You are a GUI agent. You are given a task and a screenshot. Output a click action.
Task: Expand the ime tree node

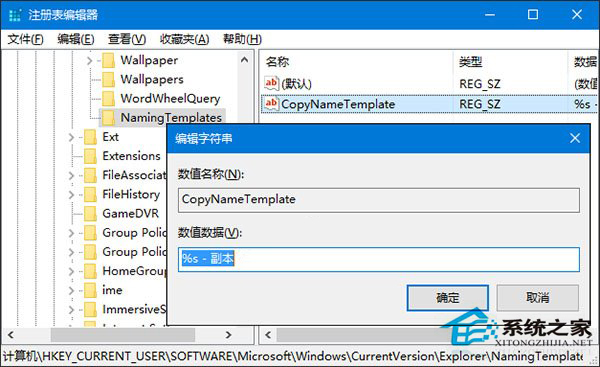(71, 290)
